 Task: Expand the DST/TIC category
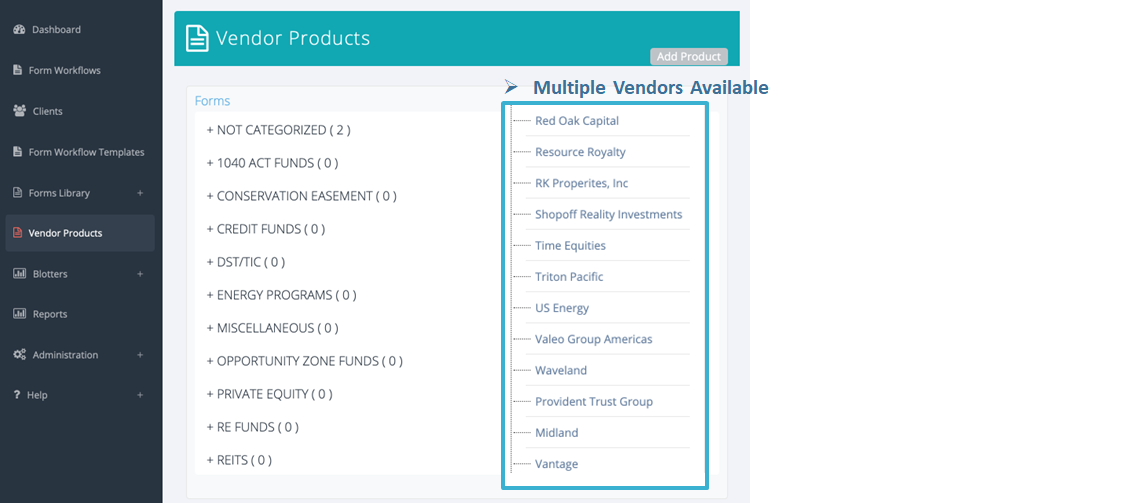click(245, 263)
